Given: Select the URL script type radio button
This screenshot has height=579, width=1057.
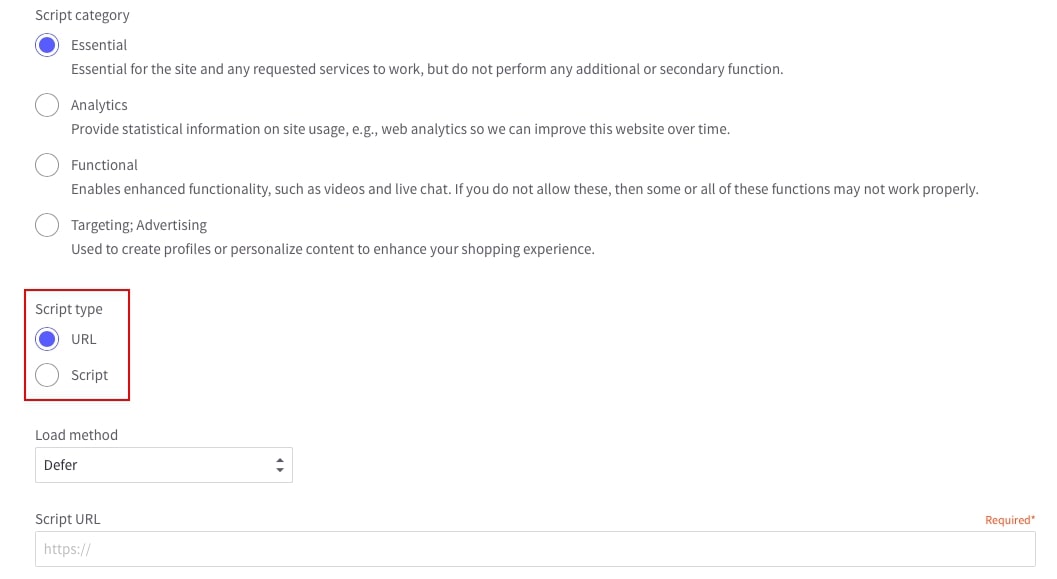Looking at the screenshot, I should [47, 339].
